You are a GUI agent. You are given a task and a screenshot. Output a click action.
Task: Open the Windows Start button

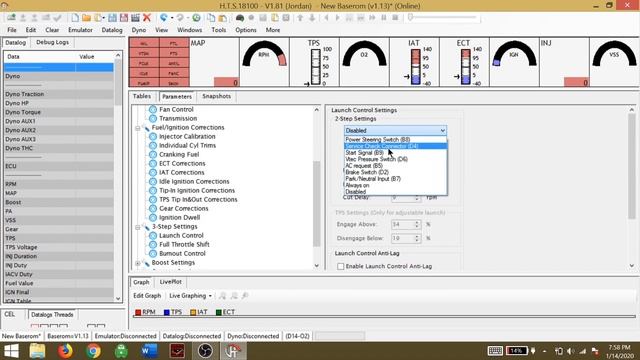11,351
